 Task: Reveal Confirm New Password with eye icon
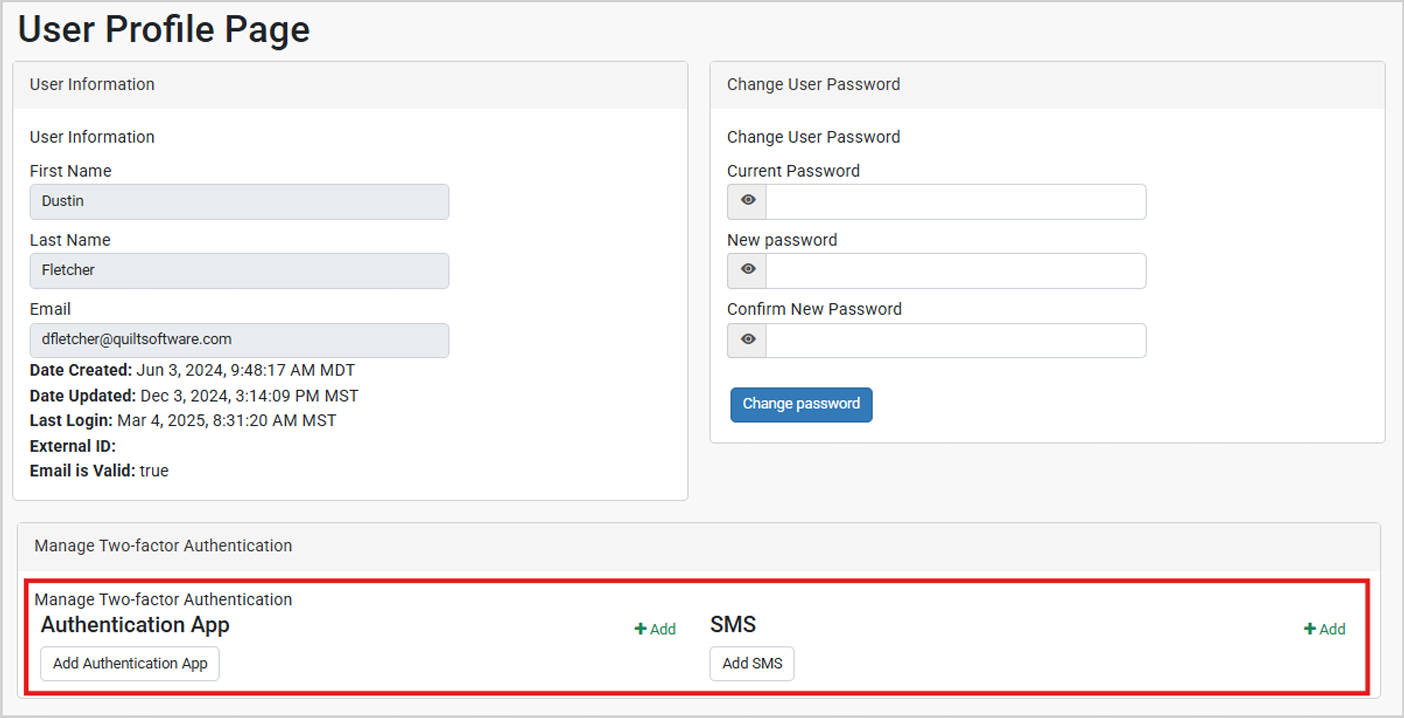point(748,340)
